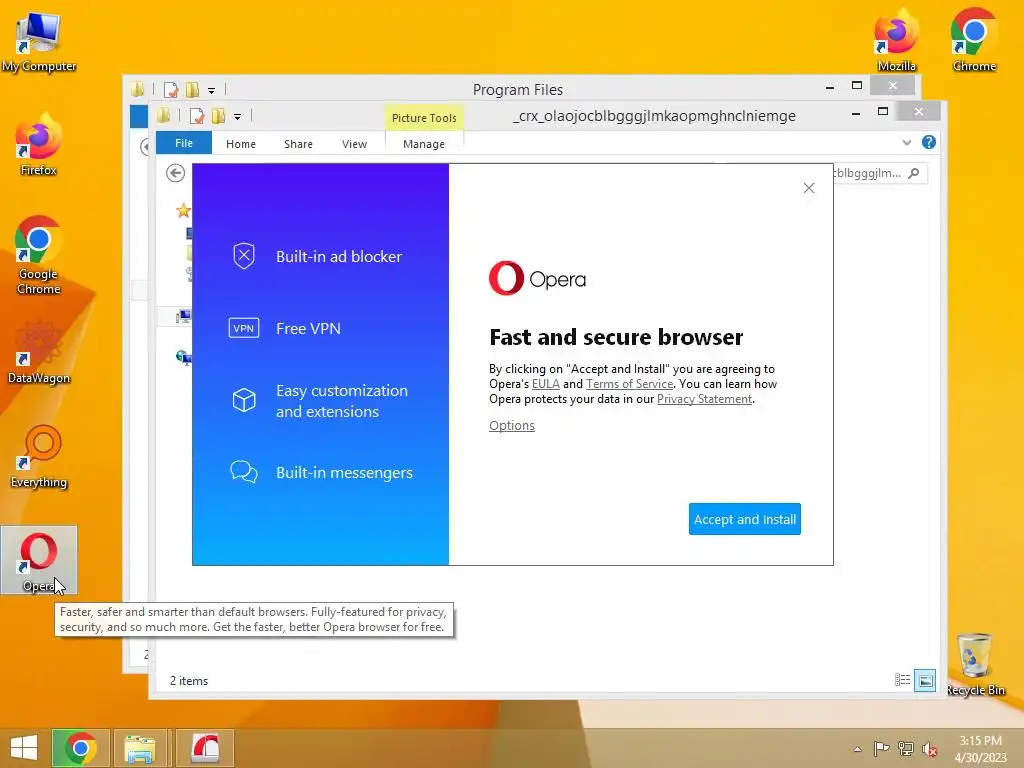Click the ad blocker shield icon
This screenshot has width=1024, height=768.
(x=244, y=256)
